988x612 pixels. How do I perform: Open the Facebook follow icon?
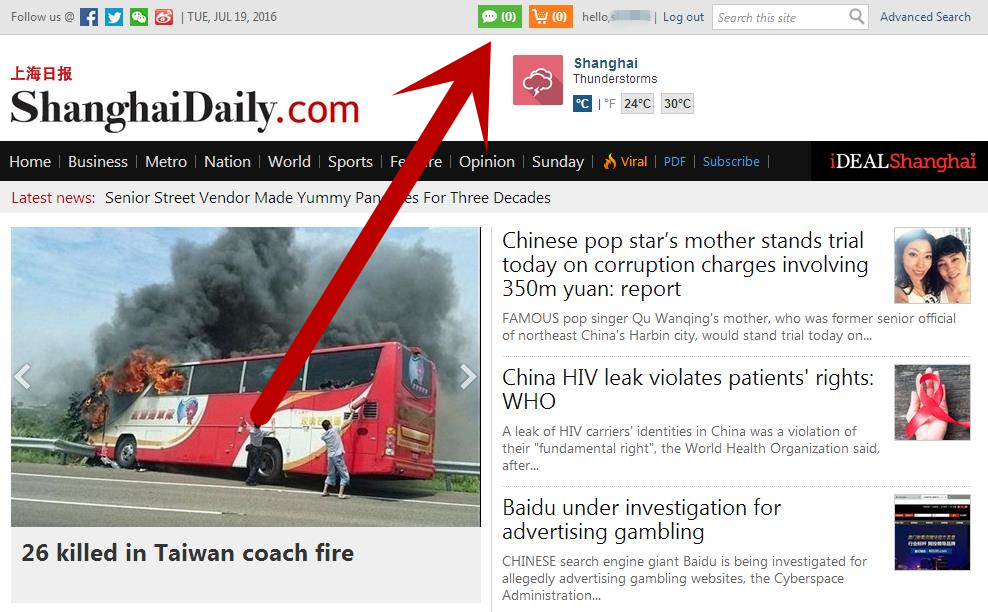89,17
